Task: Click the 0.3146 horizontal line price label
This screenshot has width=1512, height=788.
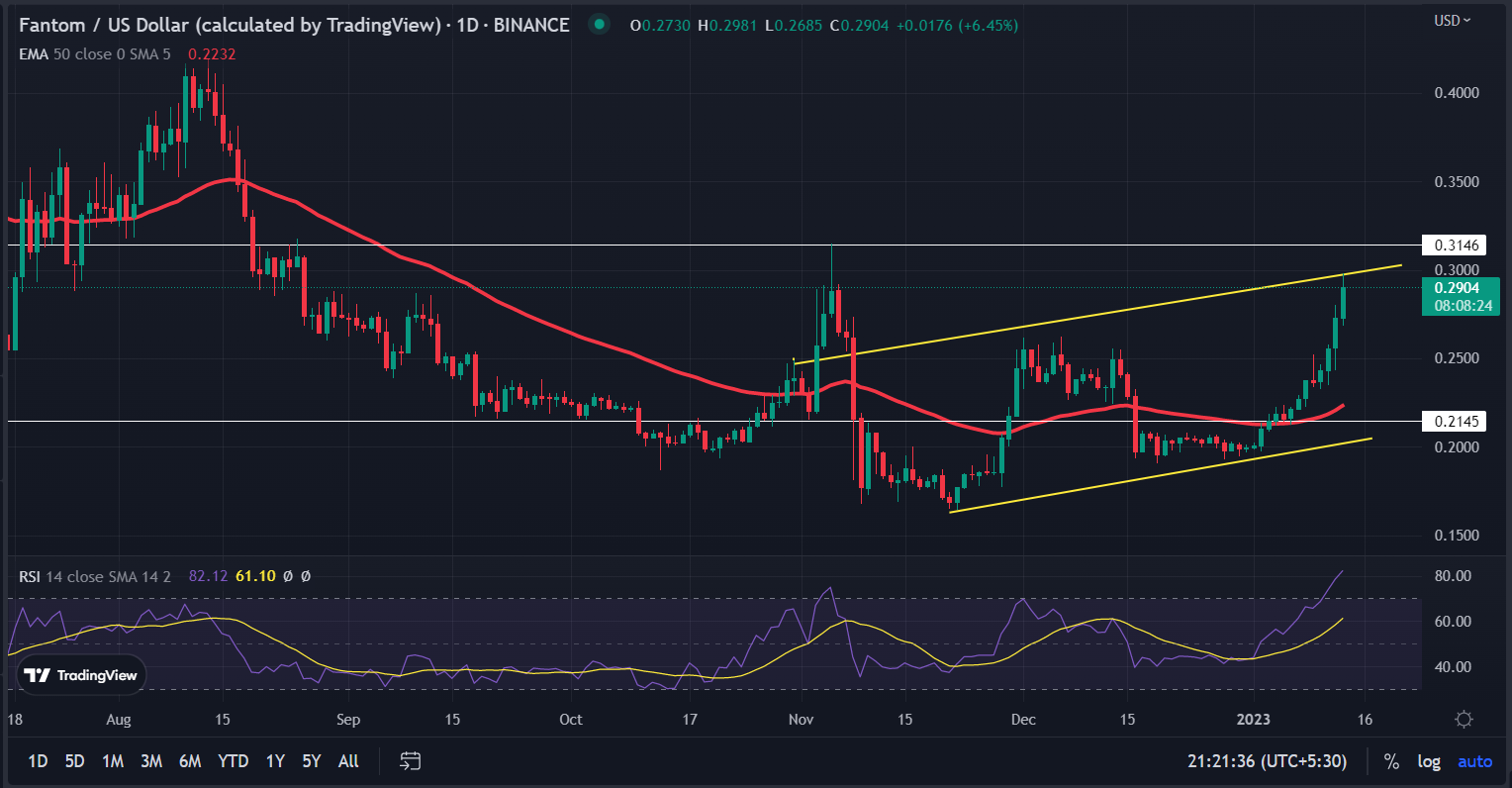Action: tap(1454, 246)
